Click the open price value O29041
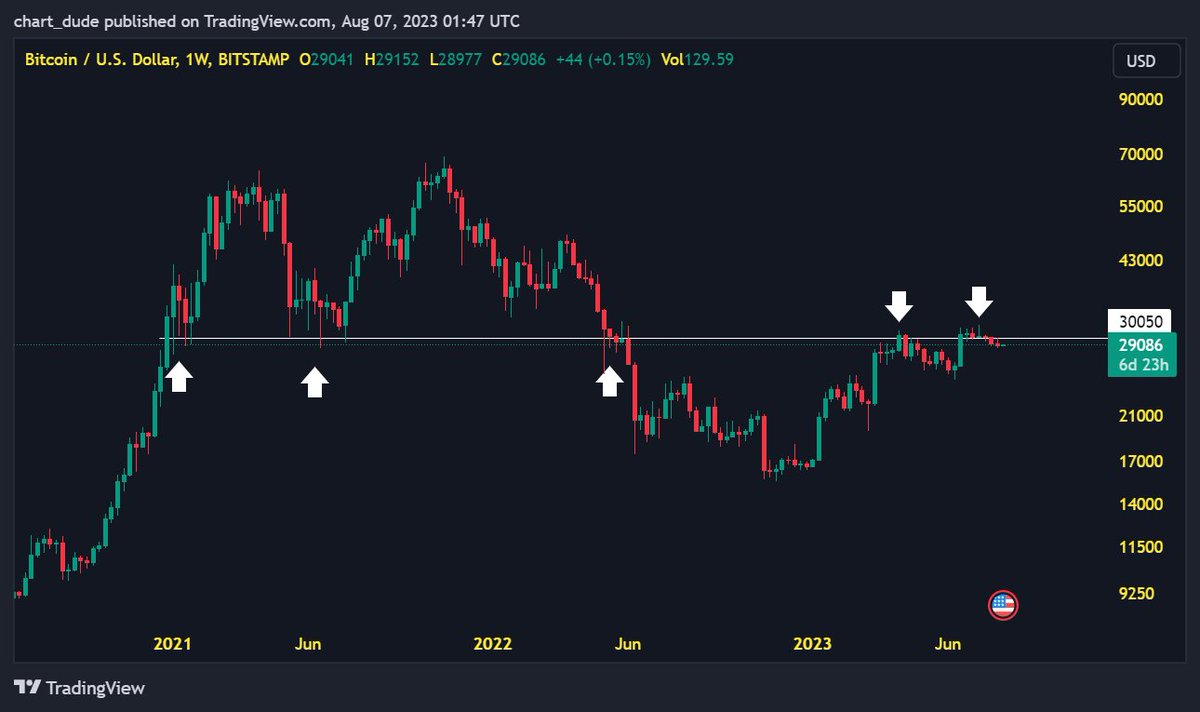Viewport: 1200px width, 712px height. point(327,59)
